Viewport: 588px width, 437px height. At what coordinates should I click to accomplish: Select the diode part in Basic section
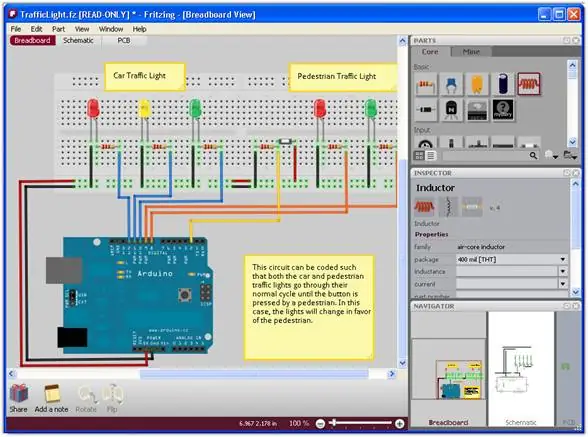point(426,110)
